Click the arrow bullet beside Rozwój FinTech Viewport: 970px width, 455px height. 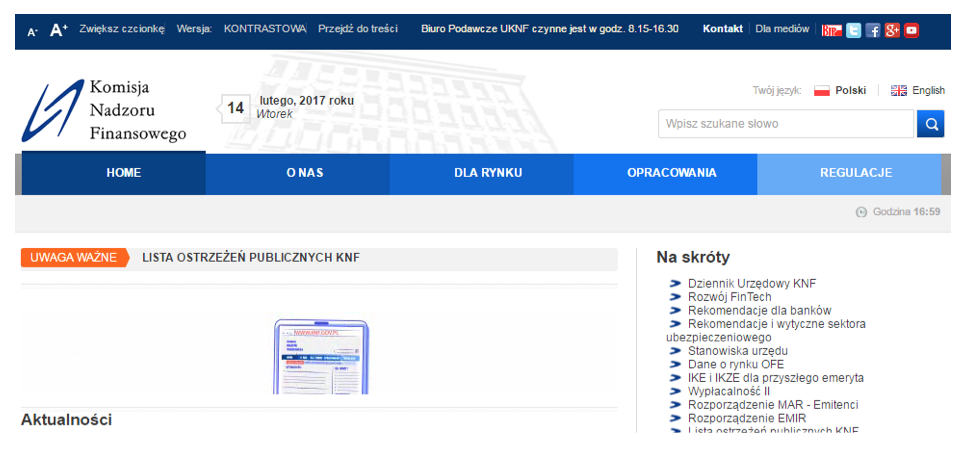point(675,297)
